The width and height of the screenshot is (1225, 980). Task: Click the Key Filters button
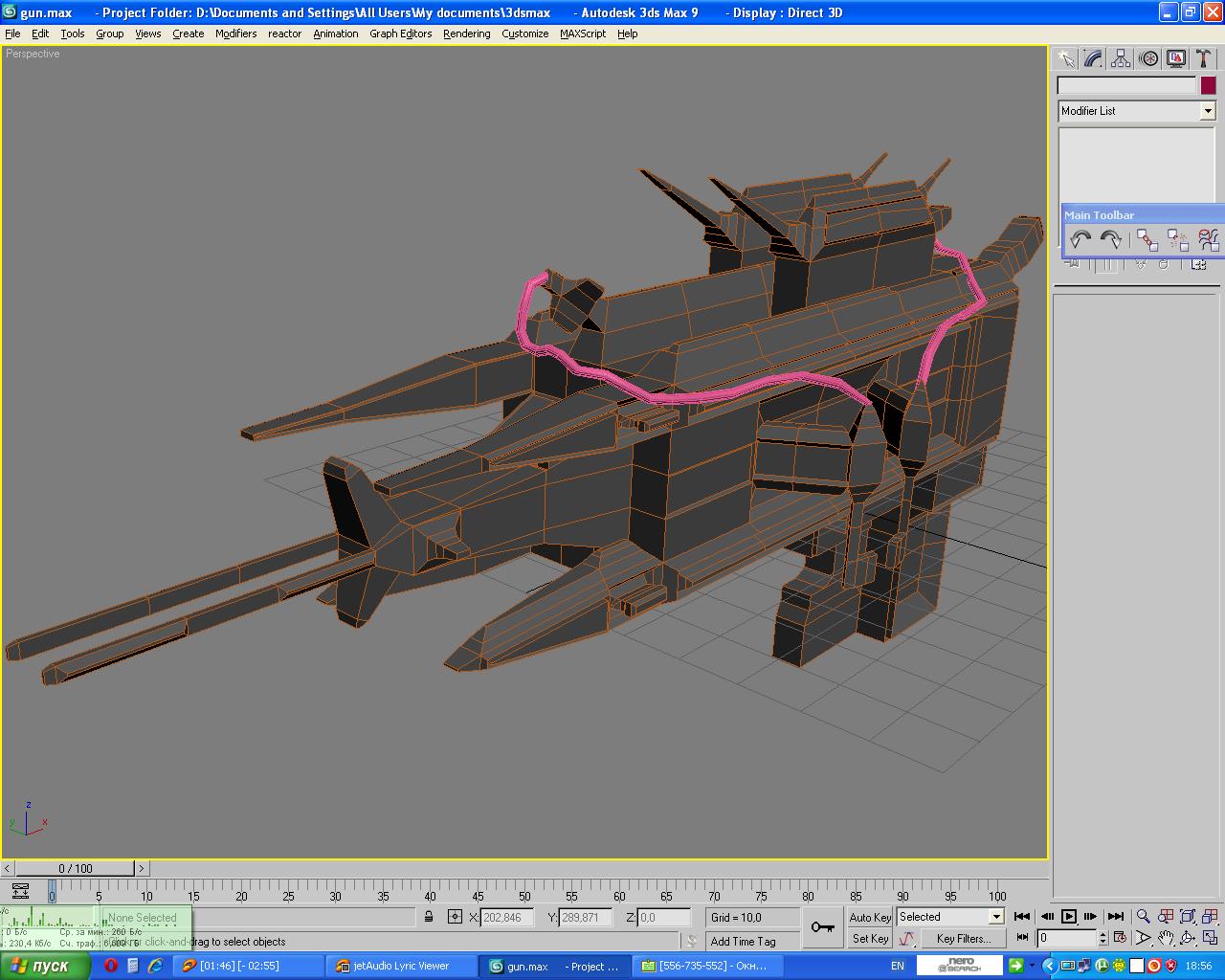click(x=963, y=939)
